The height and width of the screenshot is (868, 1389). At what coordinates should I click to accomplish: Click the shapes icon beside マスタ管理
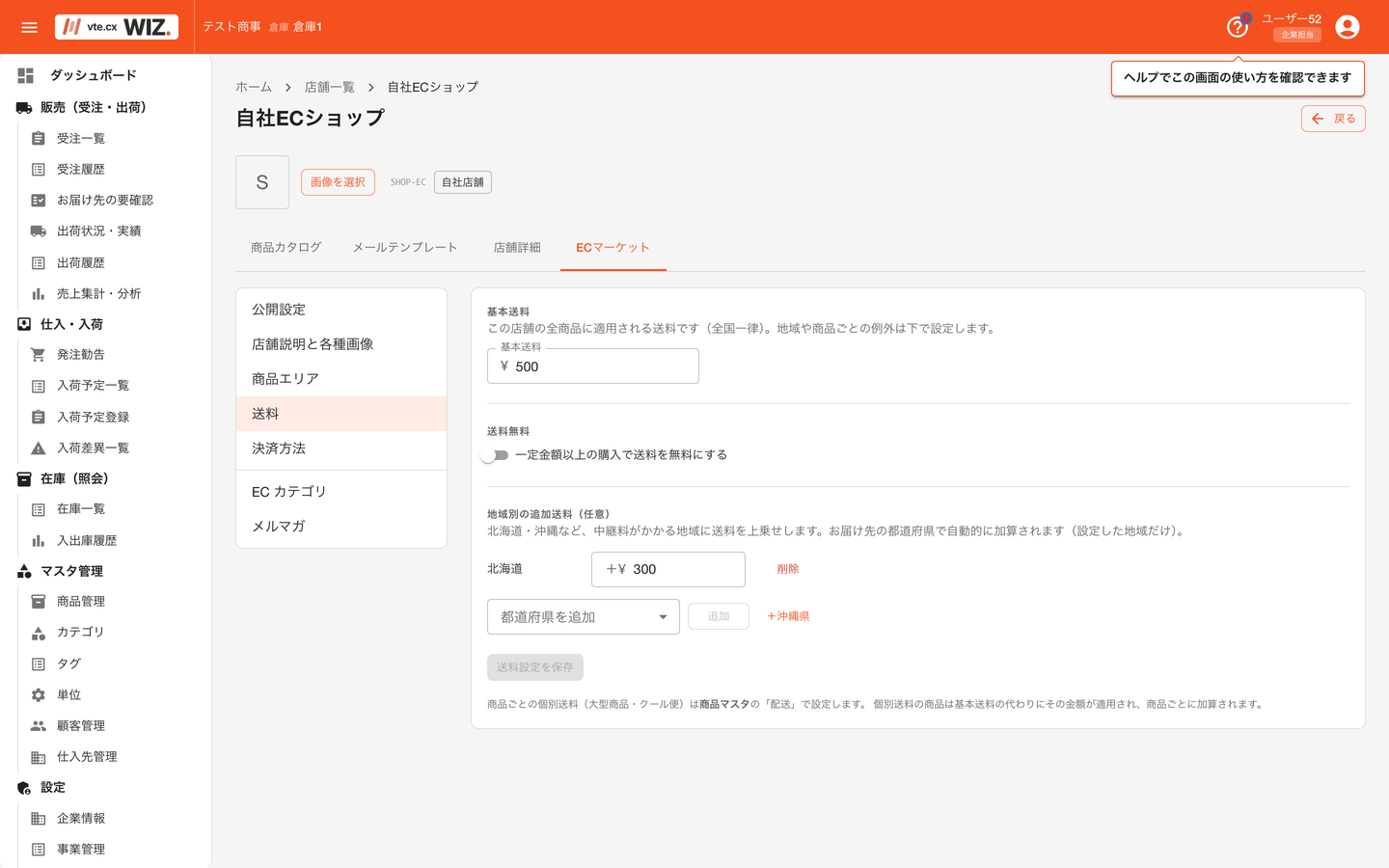pos(24,572)
